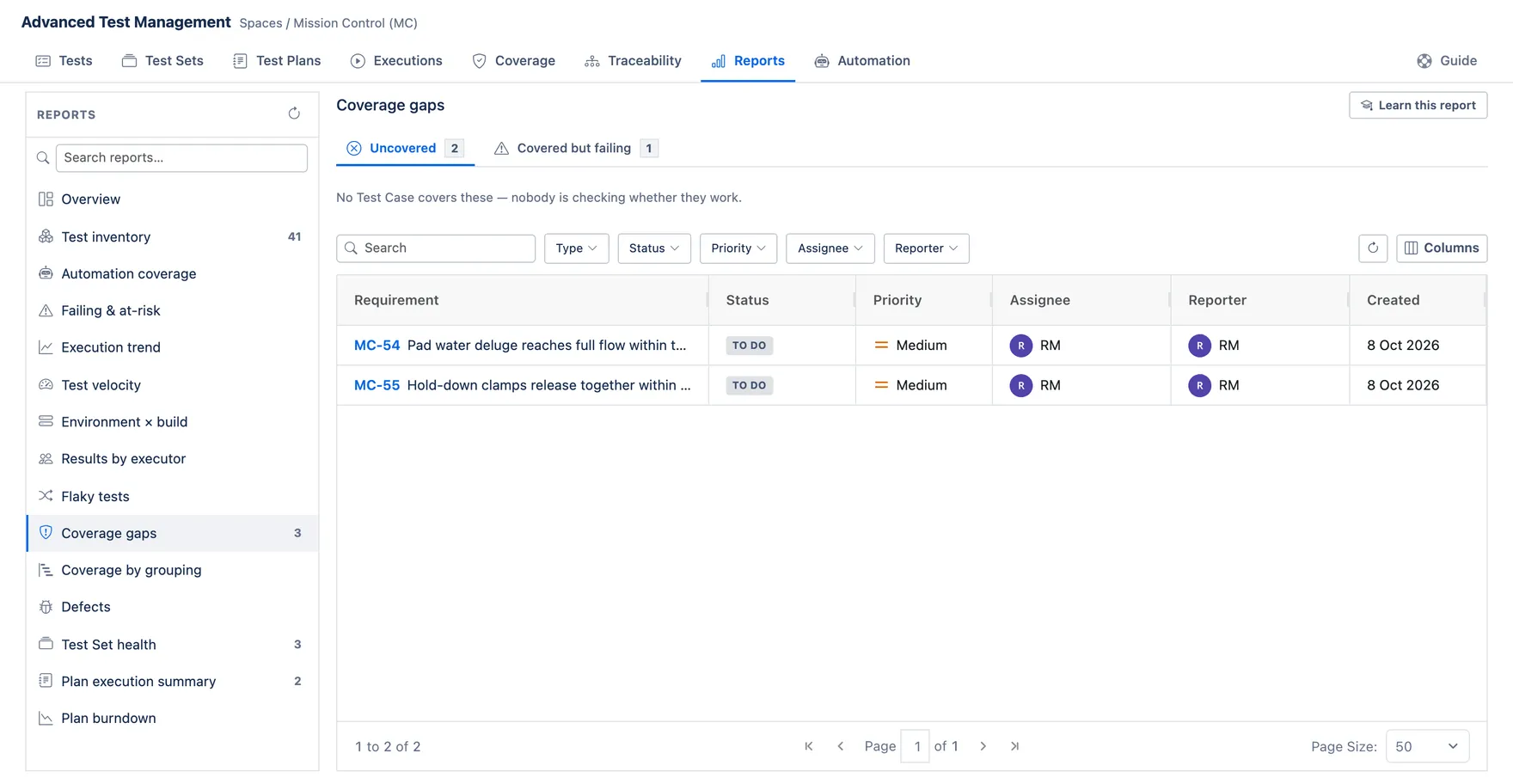Viewport: 1513px width, 784px height.
Task: Open the Columns chooser
Action: point(1442,248)
